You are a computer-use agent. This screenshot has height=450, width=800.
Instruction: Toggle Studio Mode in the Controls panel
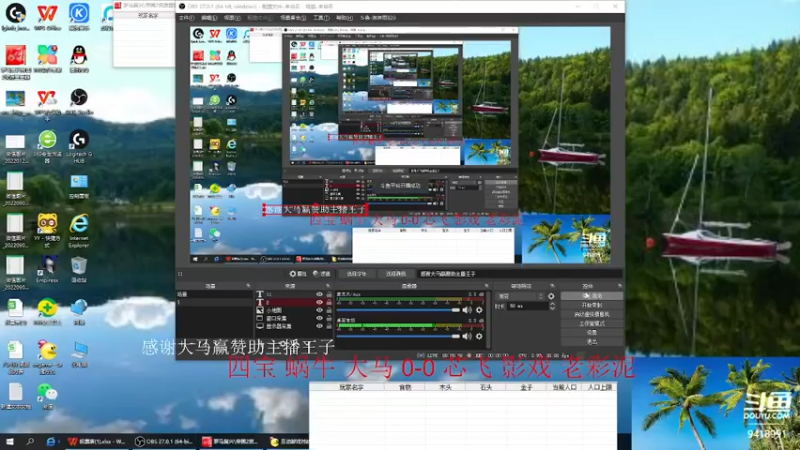click(x=592, y=323)
